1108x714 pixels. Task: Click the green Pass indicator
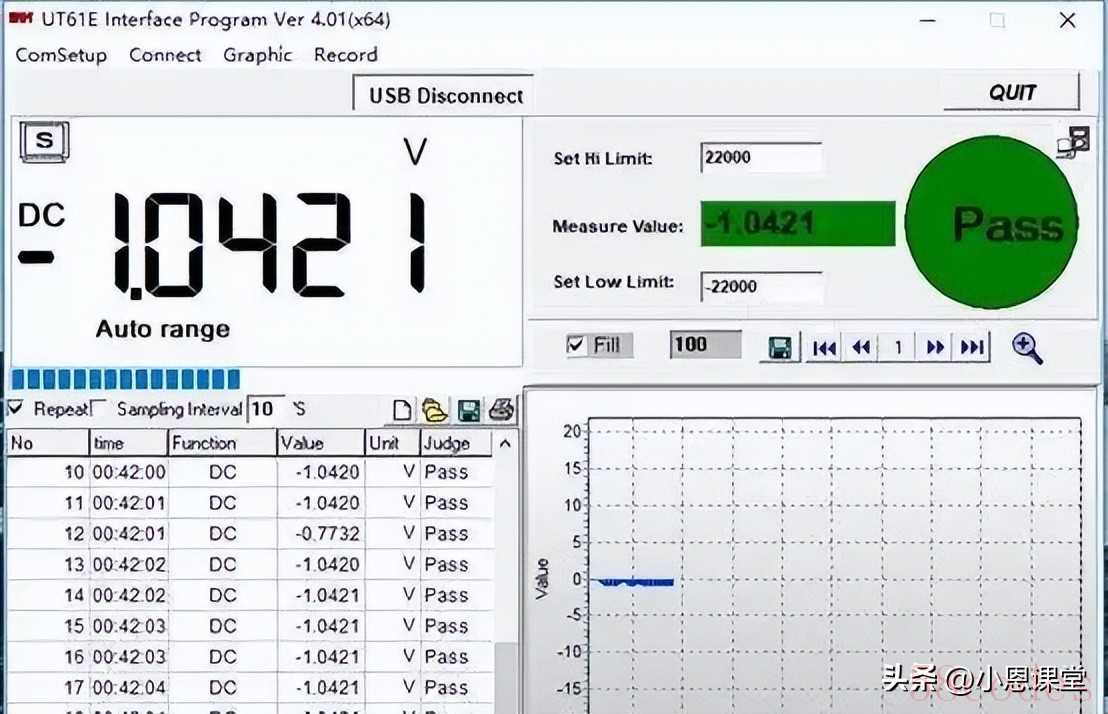point(992,222)
